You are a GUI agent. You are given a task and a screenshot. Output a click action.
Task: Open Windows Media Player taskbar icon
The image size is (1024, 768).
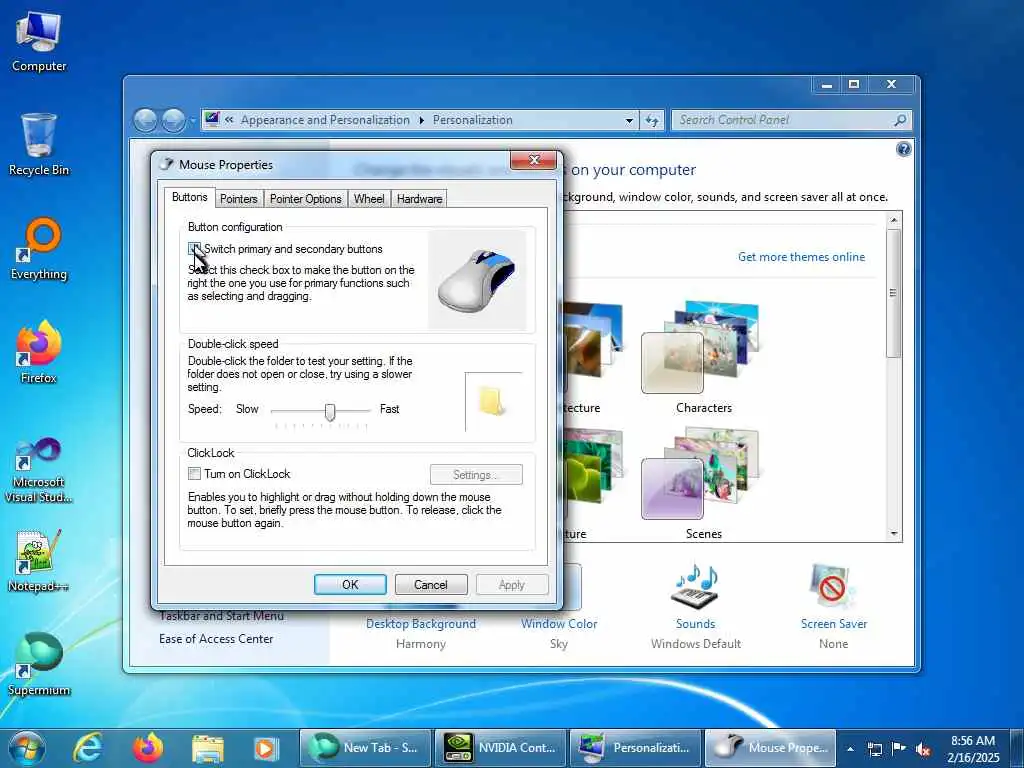click(266, 748)
